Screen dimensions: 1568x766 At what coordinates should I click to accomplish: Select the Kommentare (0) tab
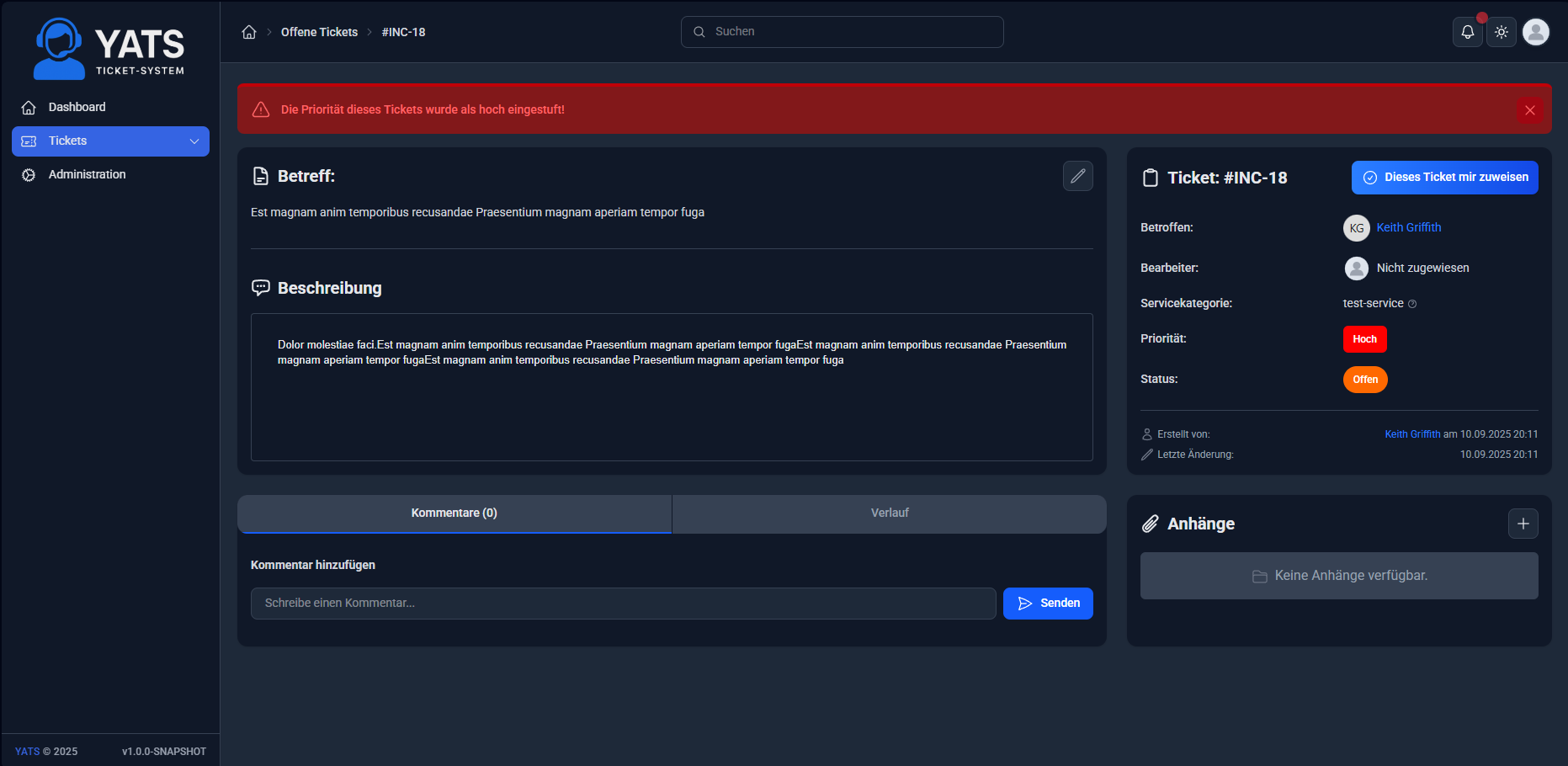pos(454,513)
